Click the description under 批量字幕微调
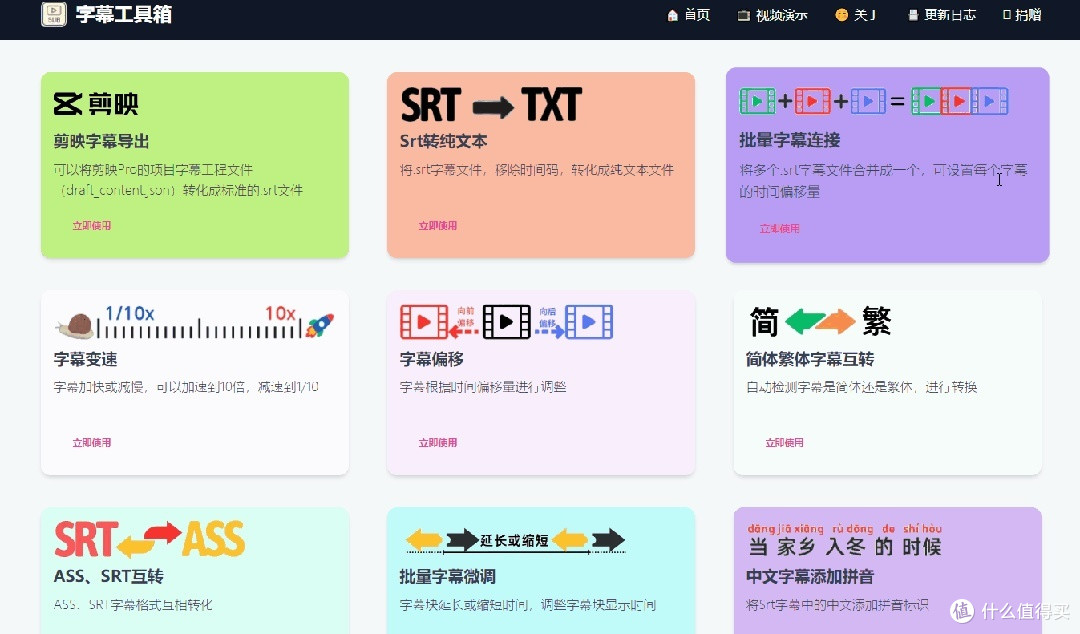Screen dimensions: 1080x634 [x=528, y=605]
